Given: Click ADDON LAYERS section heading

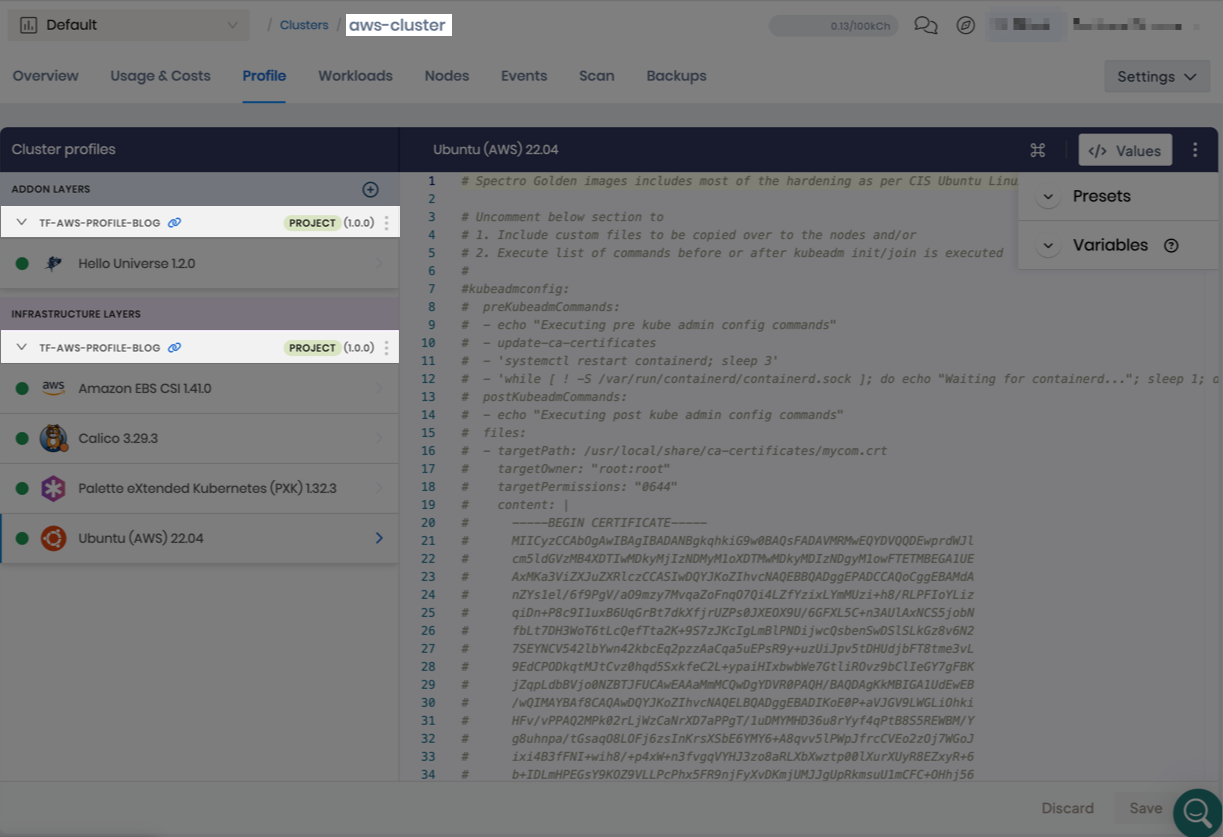Looking at the screenshot, I should (51, 189).
